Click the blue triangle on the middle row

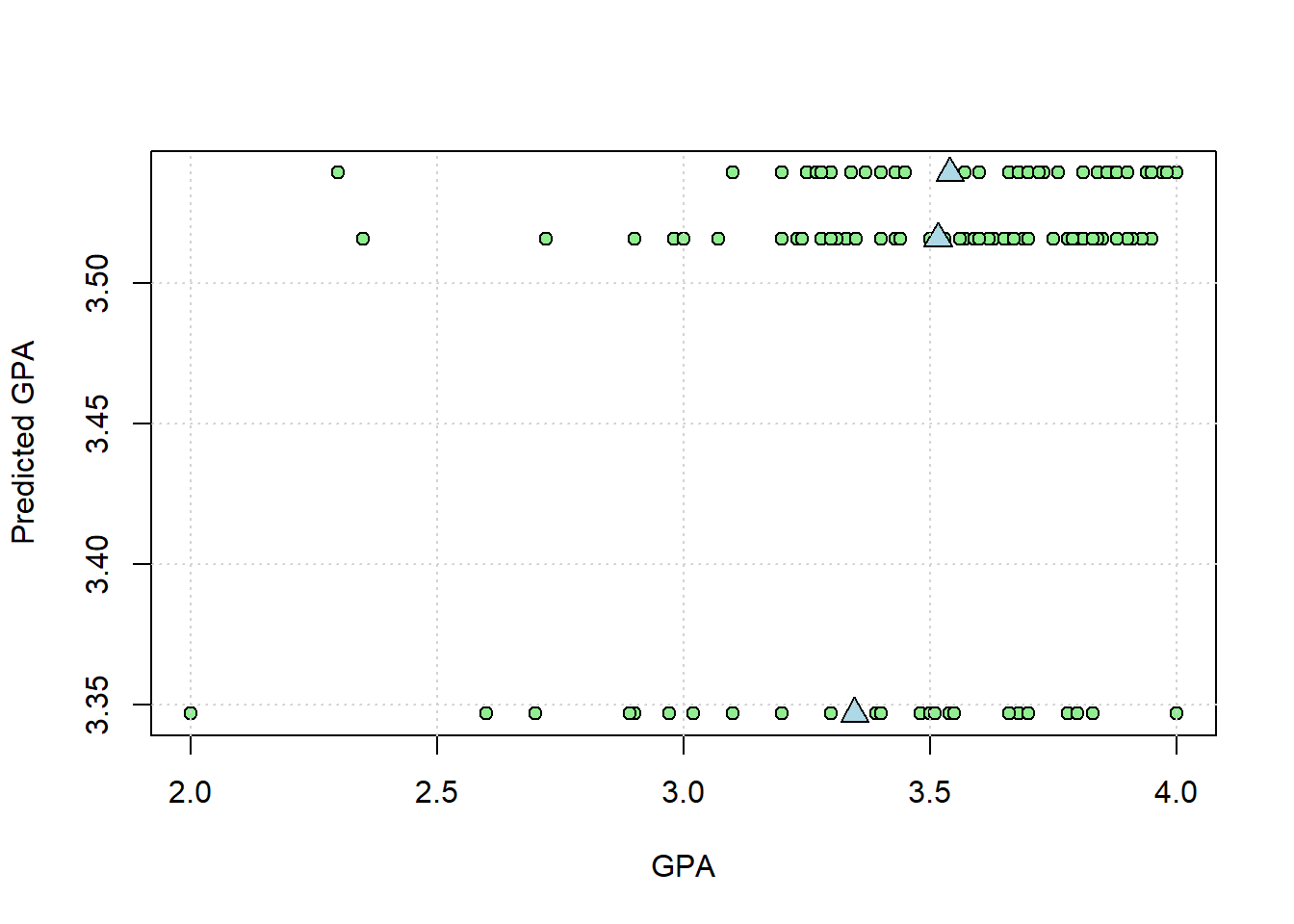pos(938,237)
